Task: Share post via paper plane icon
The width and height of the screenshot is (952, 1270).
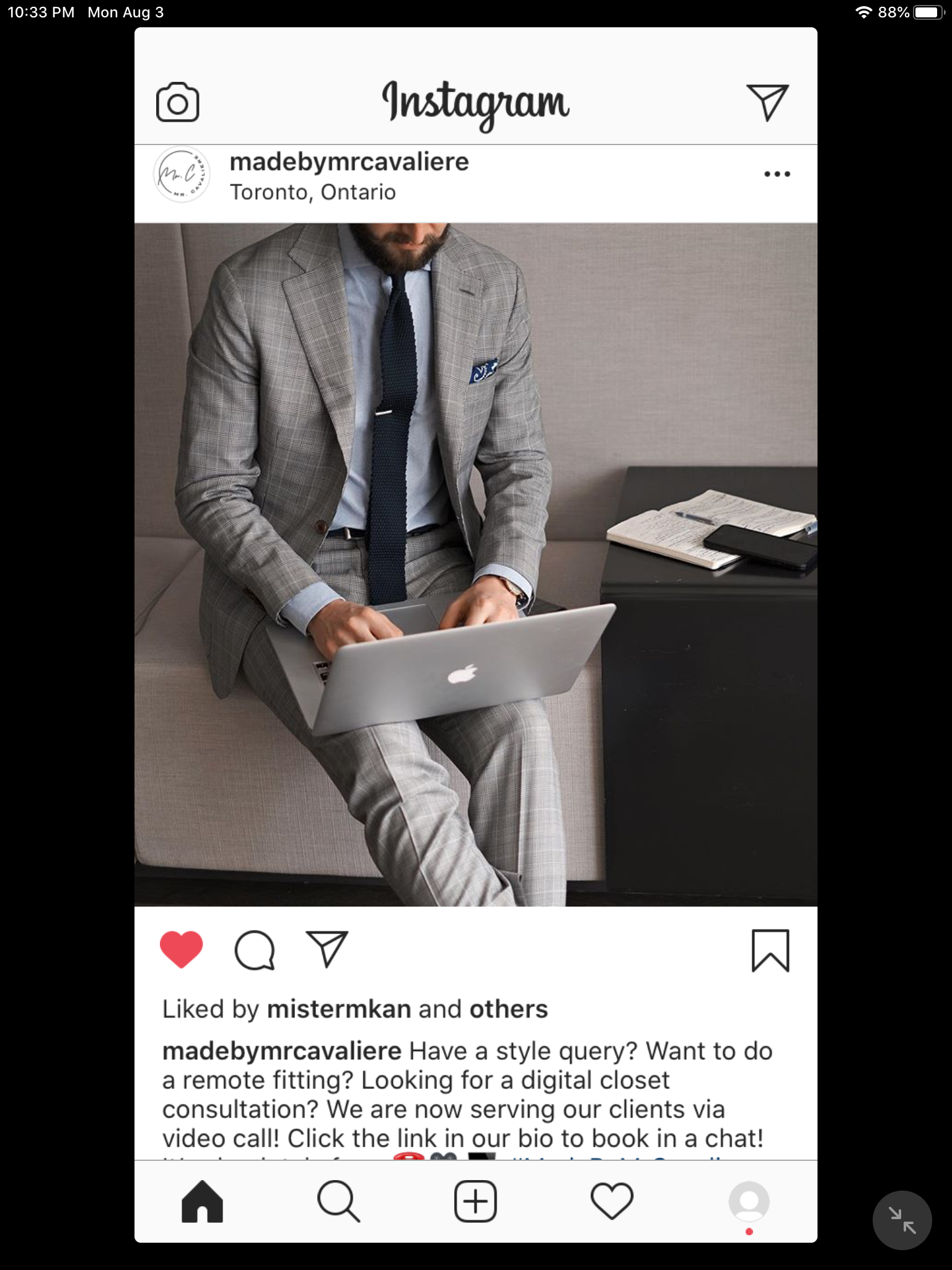Action: click(x=327, y=949)
